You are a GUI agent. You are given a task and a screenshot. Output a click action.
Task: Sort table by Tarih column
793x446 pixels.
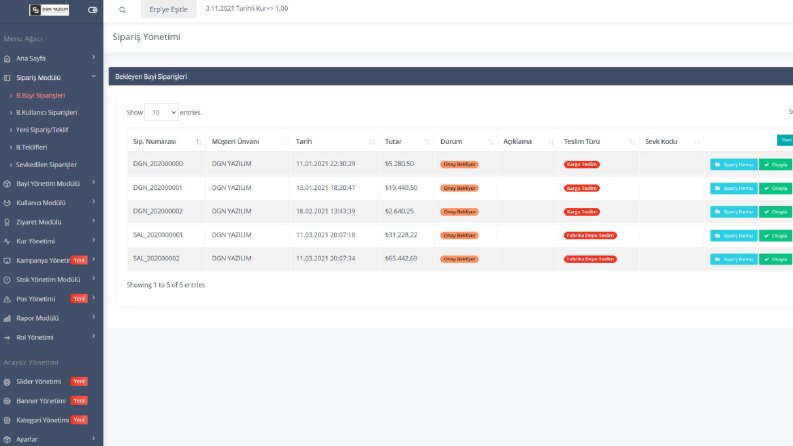tap(334, 142)
